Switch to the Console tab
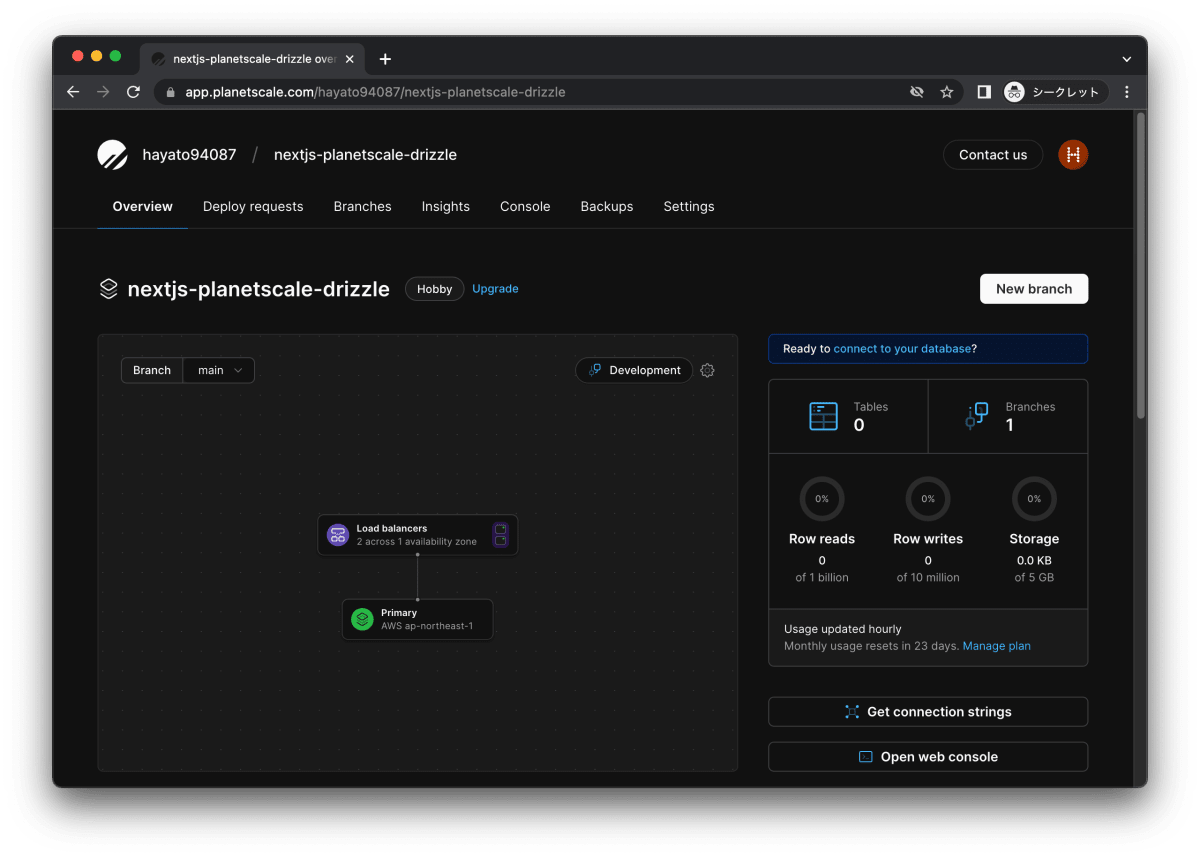The image size is (1200, 857). coord(525,207)
